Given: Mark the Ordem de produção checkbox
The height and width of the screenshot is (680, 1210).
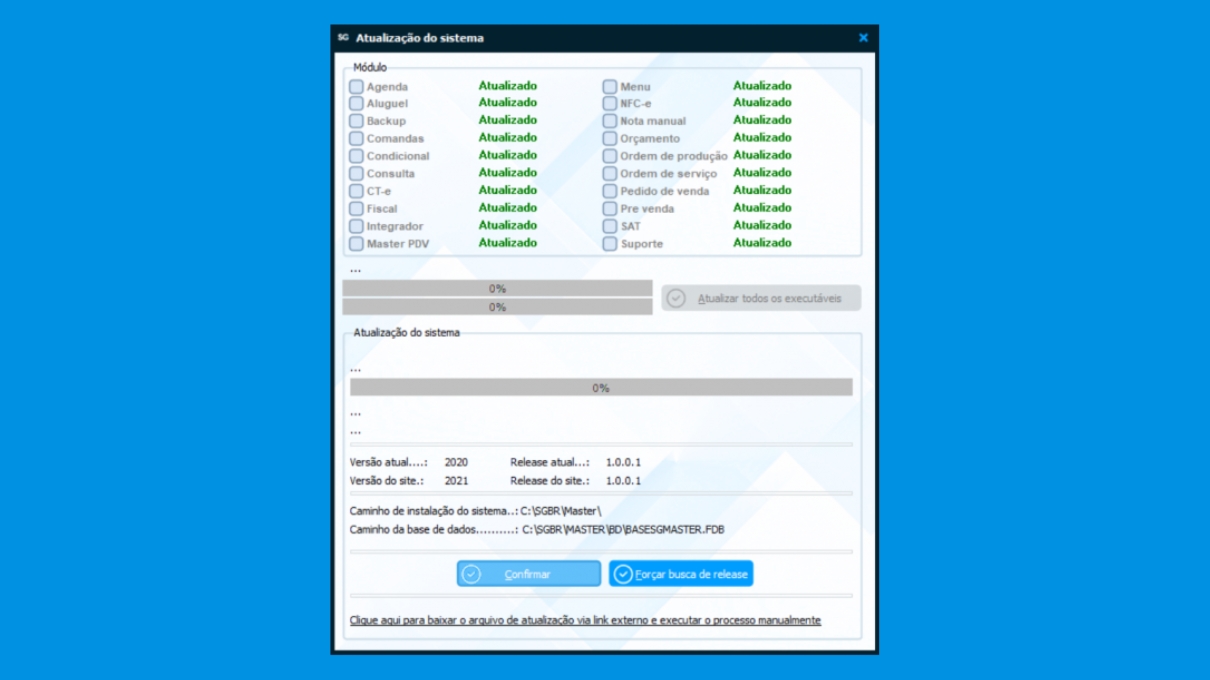Looking at the screenshot, I should (x=610, y=156).
